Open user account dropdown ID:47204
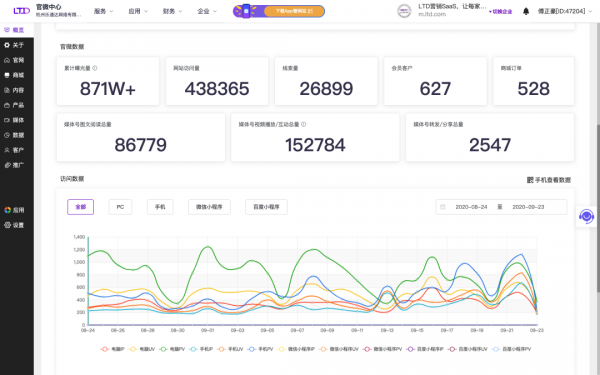 (x=565, y=11)
